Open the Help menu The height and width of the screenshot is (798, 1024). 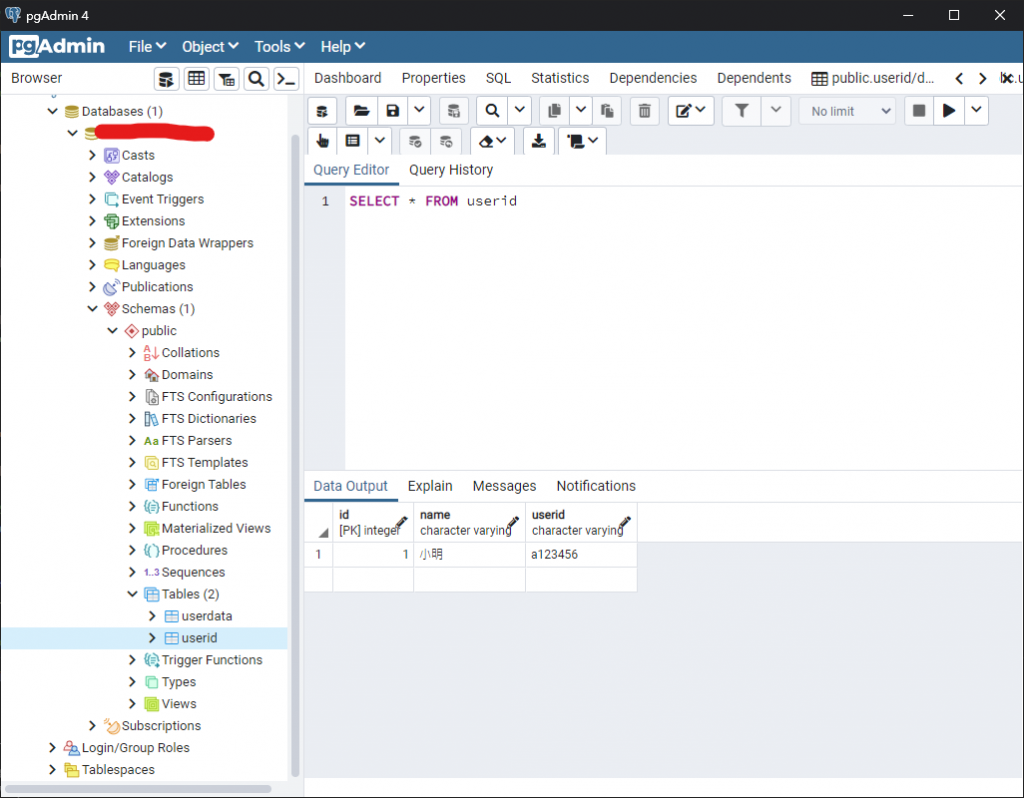342,47
